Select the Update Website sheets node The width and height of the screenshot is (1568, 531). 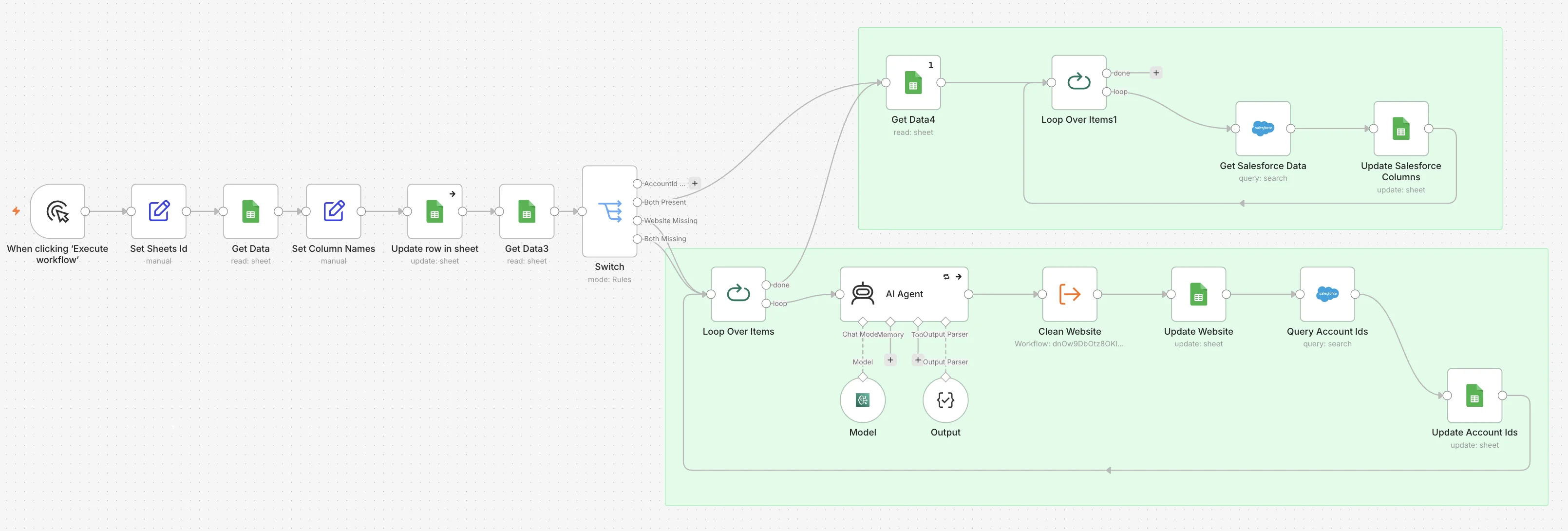point(1198,294)
